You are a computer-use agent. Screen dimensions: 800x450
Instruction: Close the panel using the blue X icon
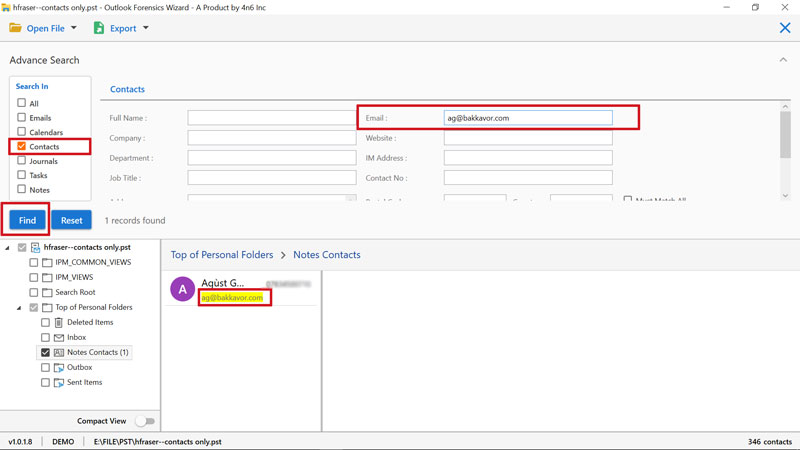785,28
